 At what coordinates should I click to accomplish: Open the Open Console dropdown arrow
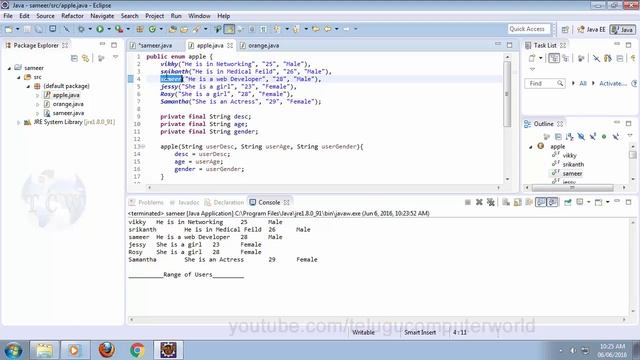point(607,202)
